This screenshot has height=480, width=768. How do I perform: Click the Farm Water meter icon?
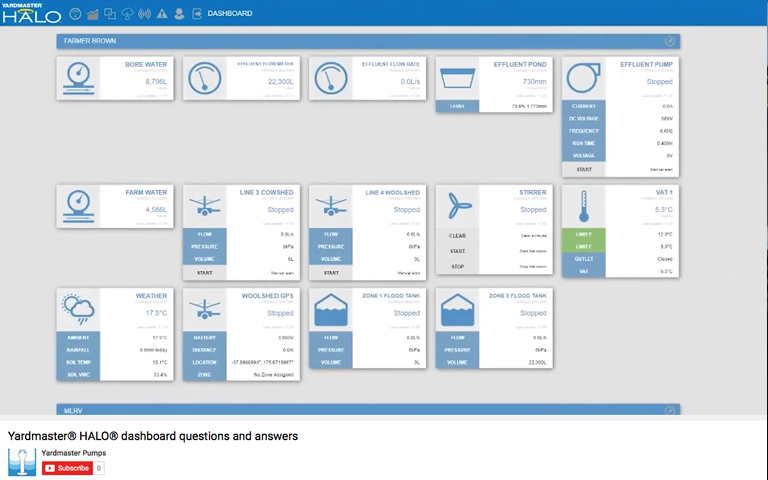pos(78,206)
